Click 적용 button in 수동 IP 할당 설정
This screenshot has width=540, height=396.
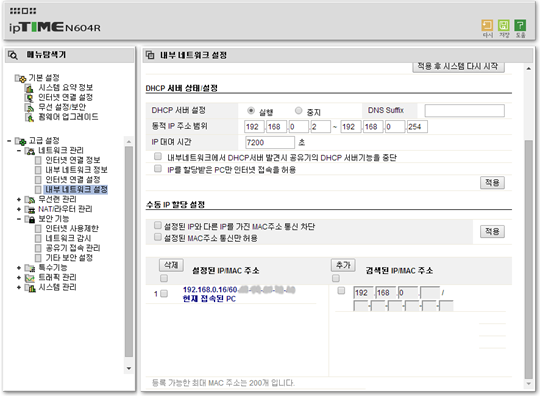point(492,231)
